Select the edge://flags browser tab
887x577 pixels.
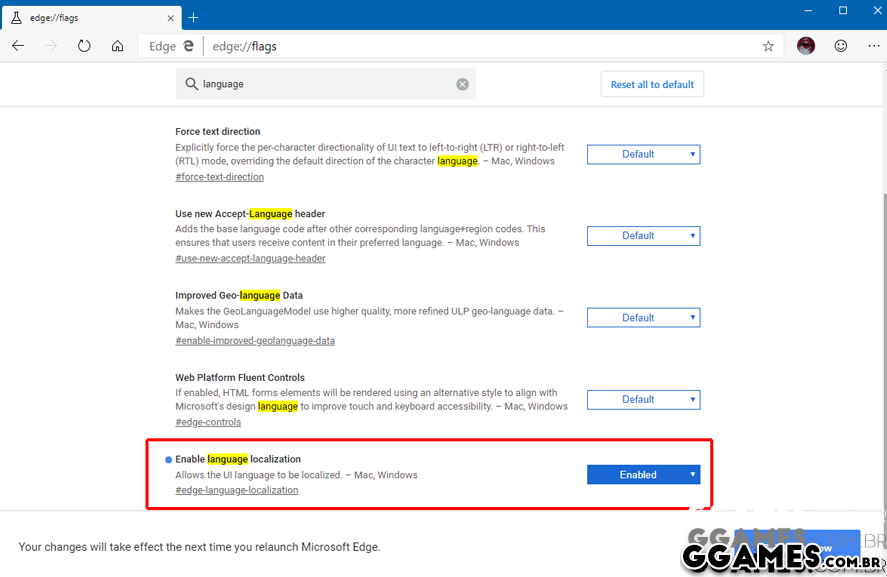coord(90,17)
